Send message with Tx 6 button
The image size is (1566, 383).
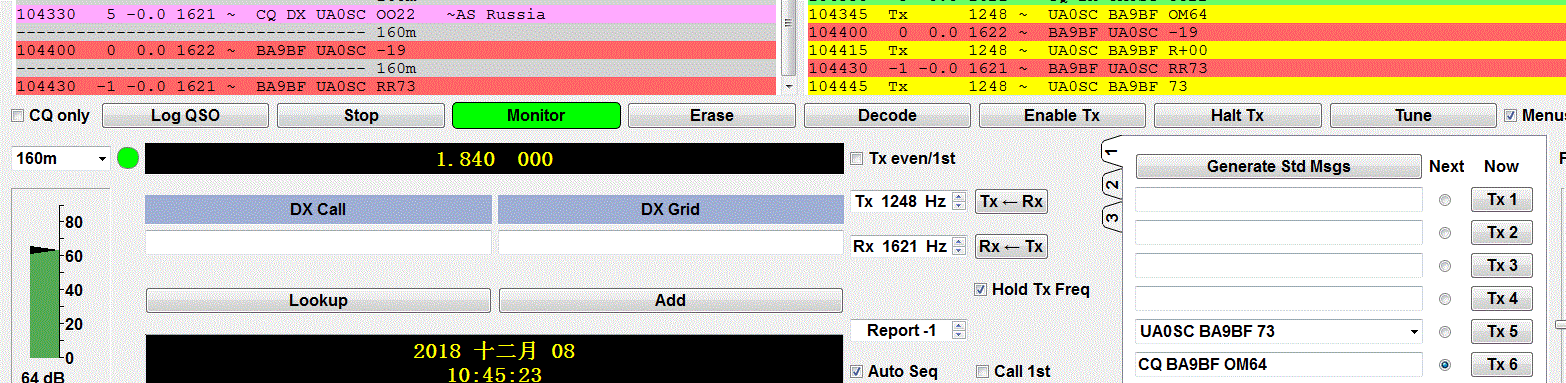1501,365
